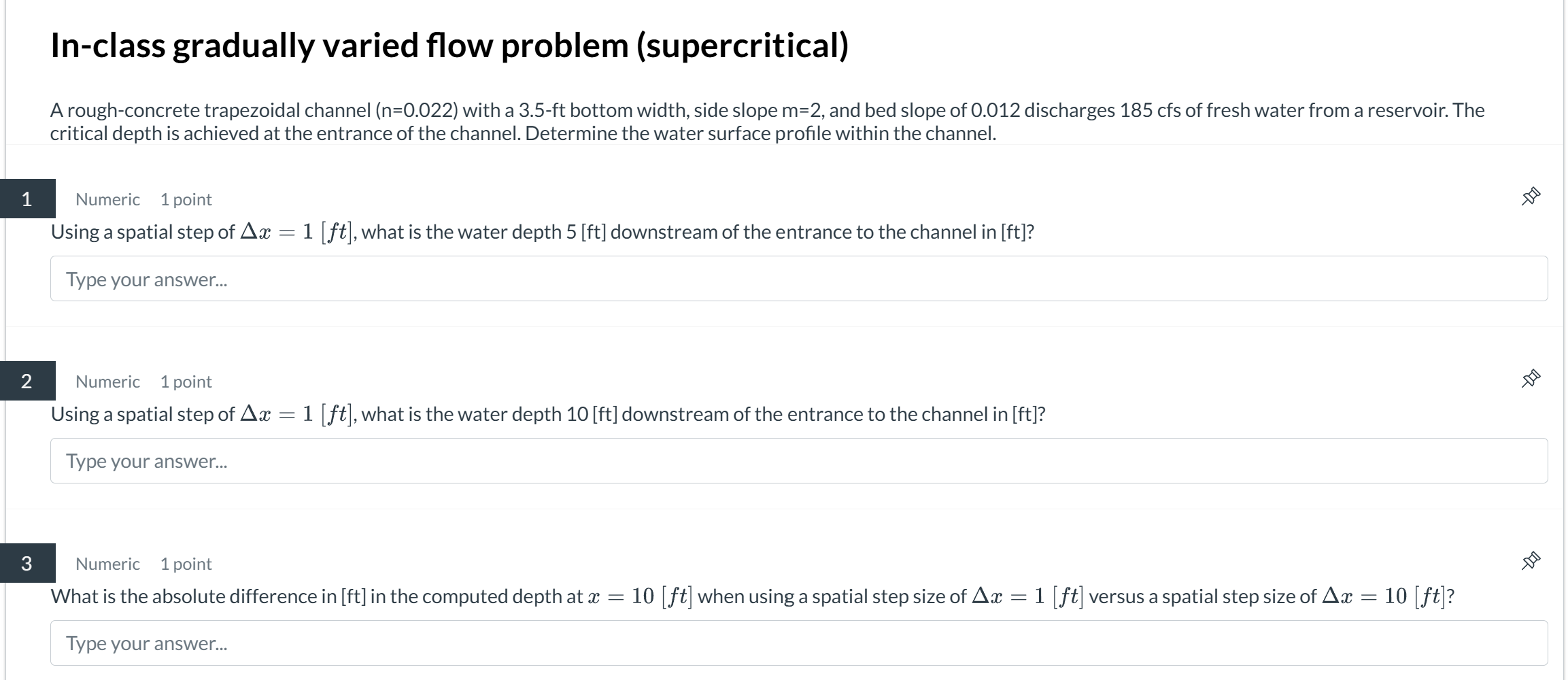Click the 1 point label on question 2
Viewport: 1568px width, 680px height.
click(x=186, y=381)
